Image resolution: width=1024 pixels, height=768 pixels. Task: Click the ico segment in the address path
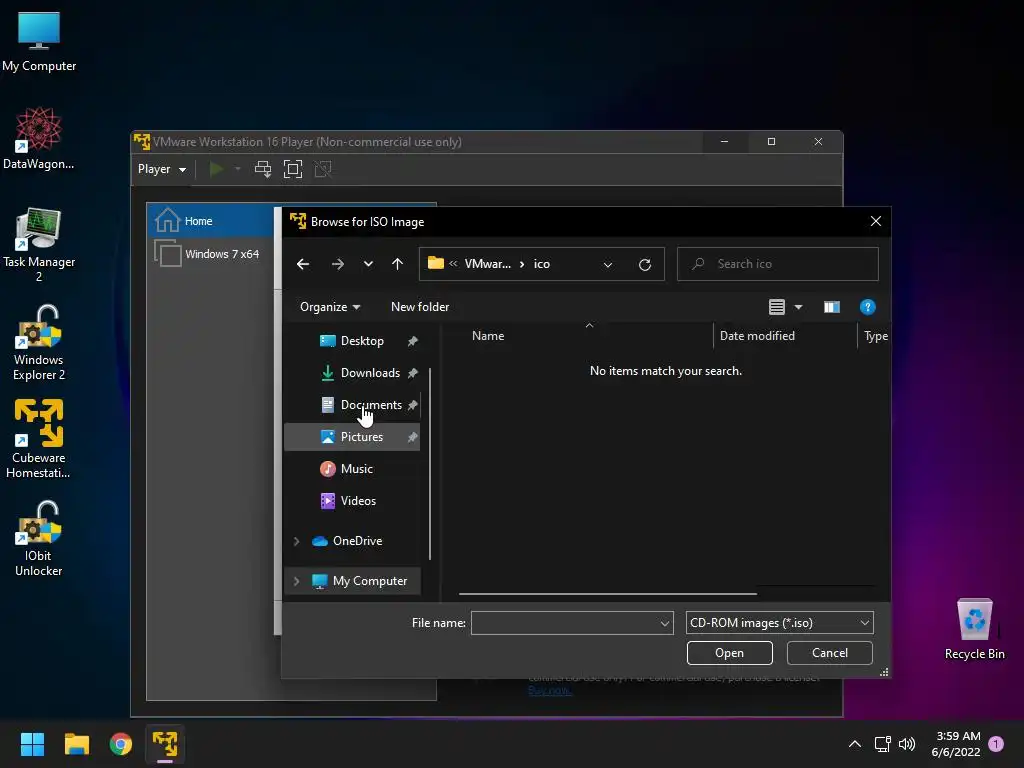(x=541, y=264)
